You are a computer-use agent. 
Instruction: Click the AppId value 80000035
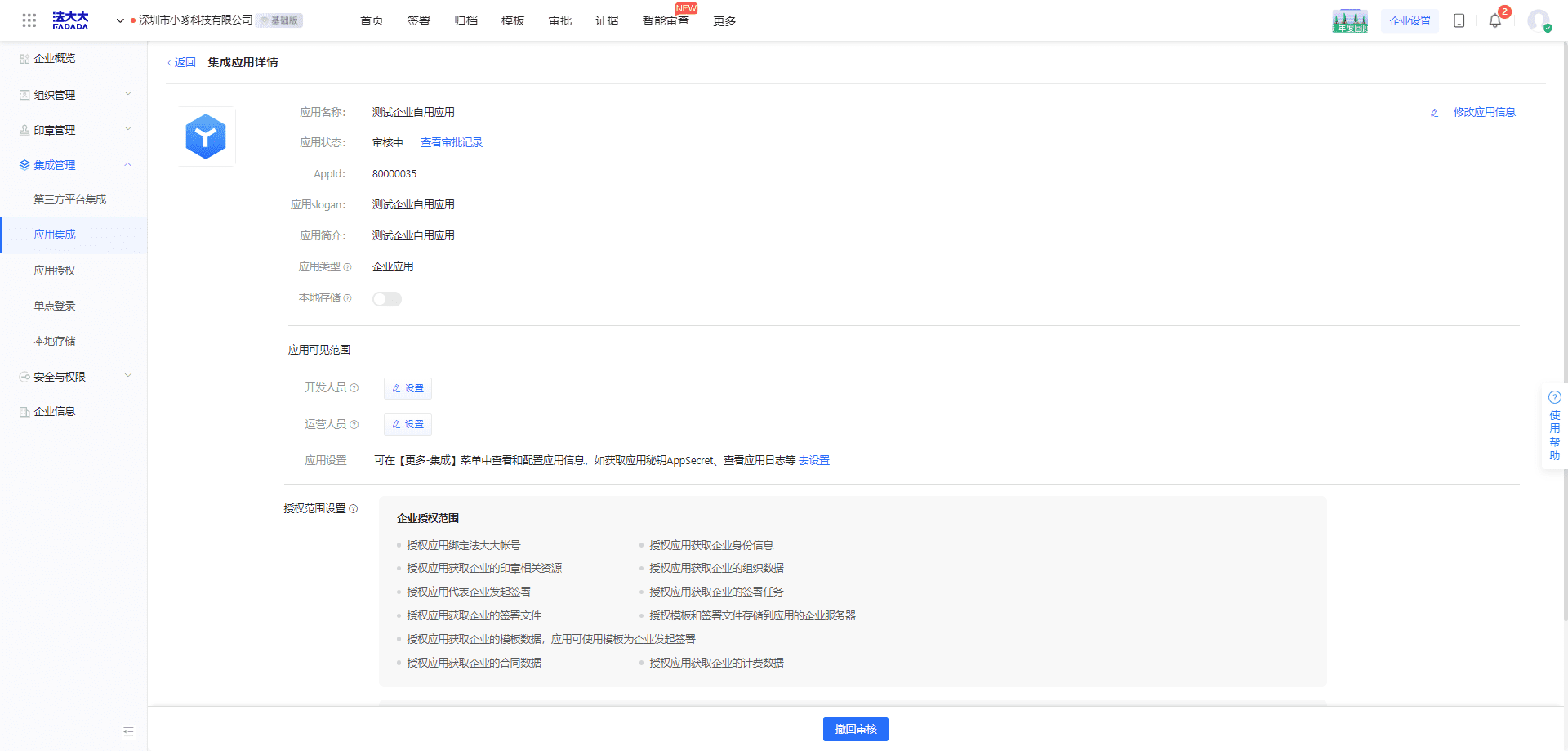coord(394,174)
